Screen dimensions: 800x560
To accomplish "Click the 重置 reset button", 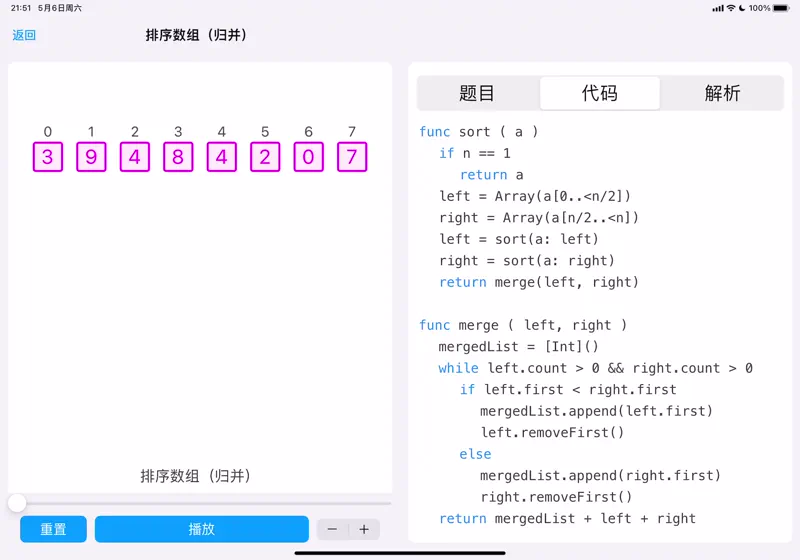I will [x=54, y=529].
